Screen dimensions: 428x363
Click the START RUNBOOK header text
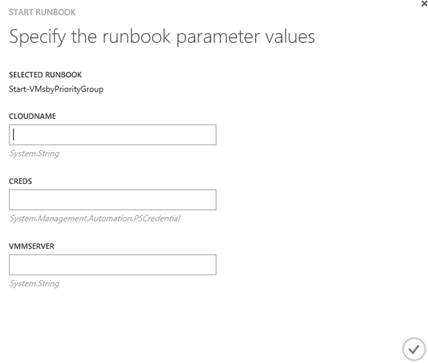pos(42,12)
